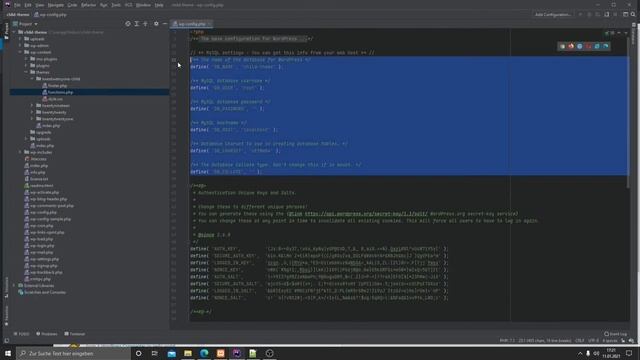Screen dimensions: 640x360
Task: Follow the api.wordpress.org secret-key link
Action: [x=366, y=213]
